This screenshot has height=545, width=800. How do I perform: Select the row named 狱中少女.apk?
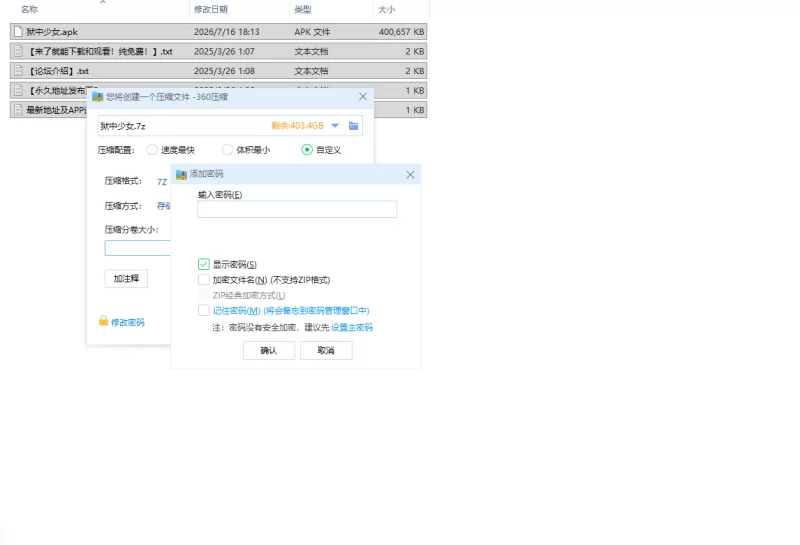[218, 32]
